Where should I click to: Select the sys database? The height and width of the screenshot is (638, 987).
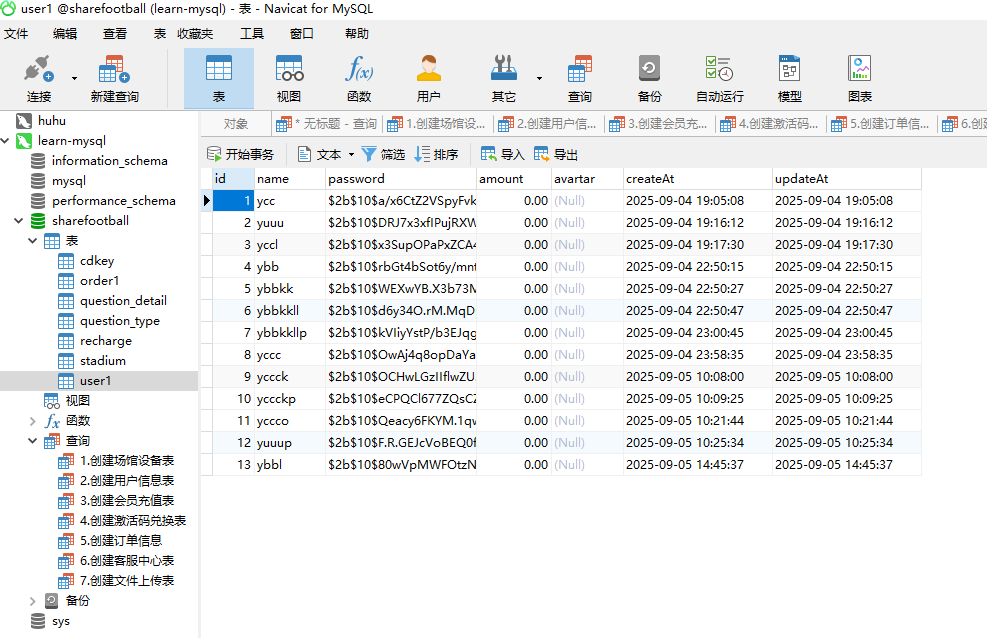point(60,621)
